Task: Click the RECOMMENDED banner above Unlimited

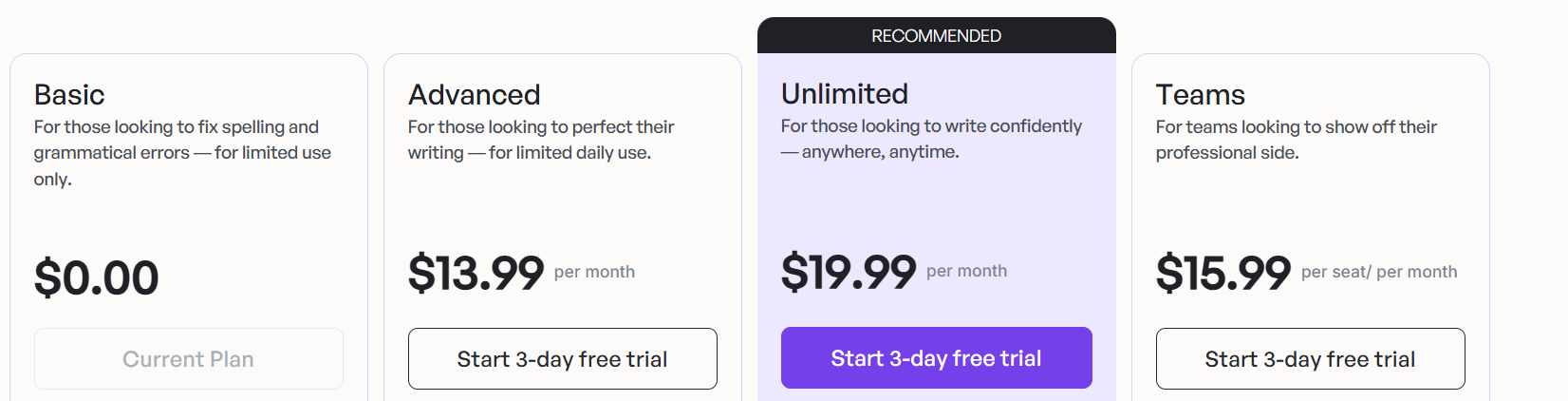Action: pyautogui.click(x=937, y=35)
